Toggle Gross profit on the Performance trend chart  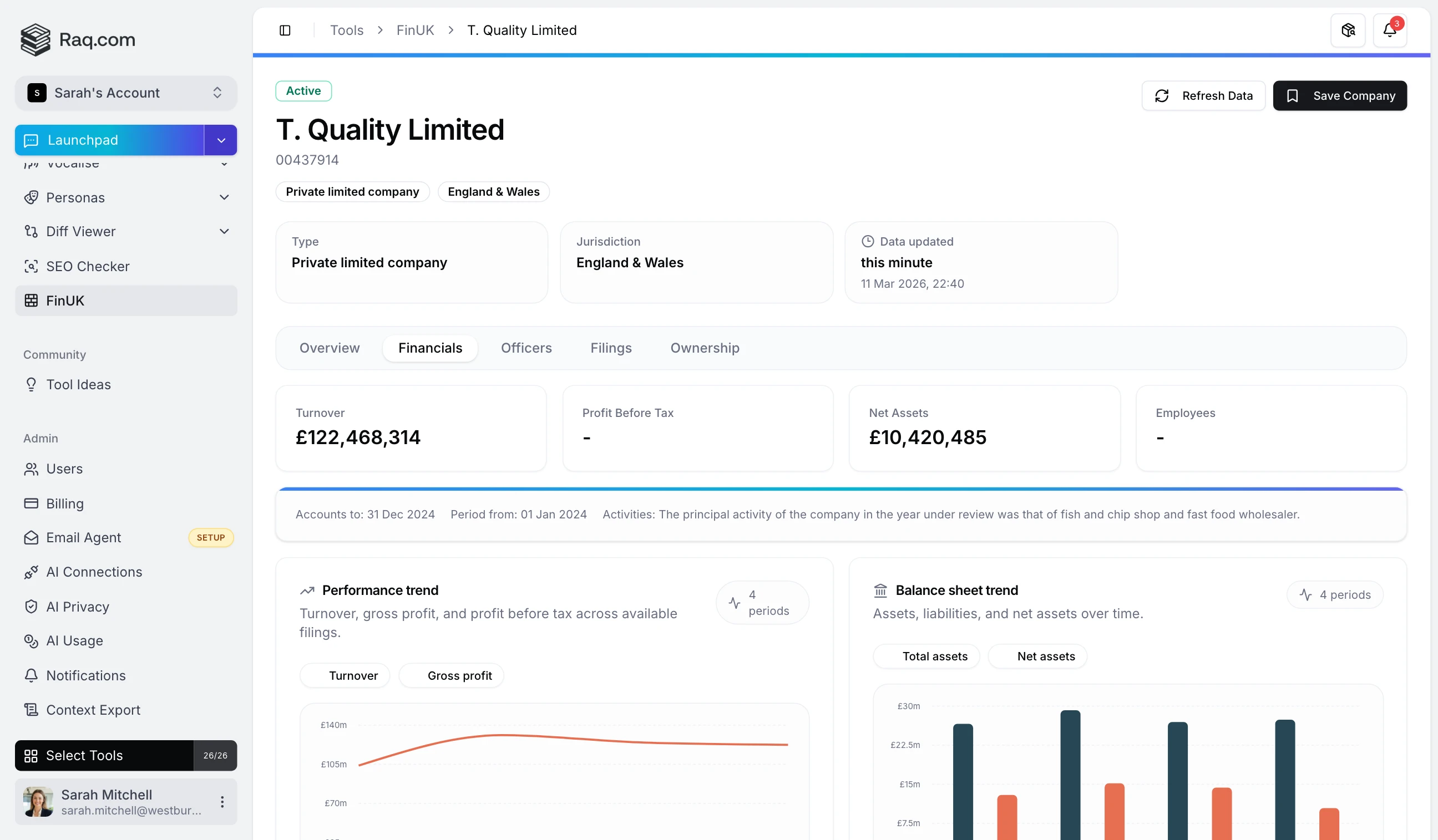(451, 675)
